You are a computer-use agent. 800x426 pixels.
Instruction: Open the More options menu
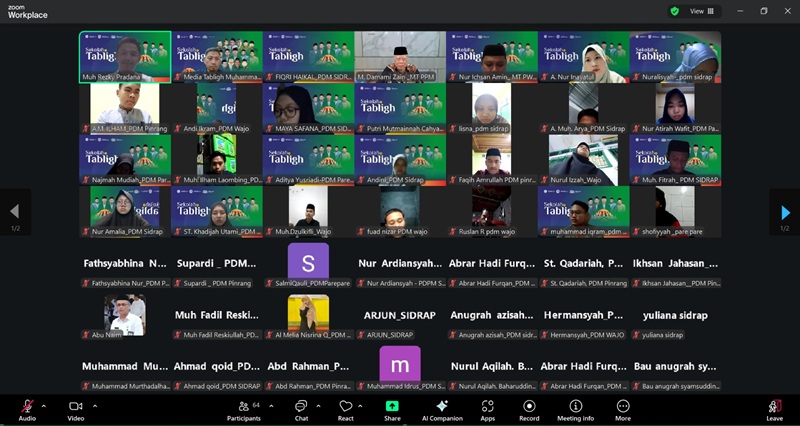pos(623,408)
